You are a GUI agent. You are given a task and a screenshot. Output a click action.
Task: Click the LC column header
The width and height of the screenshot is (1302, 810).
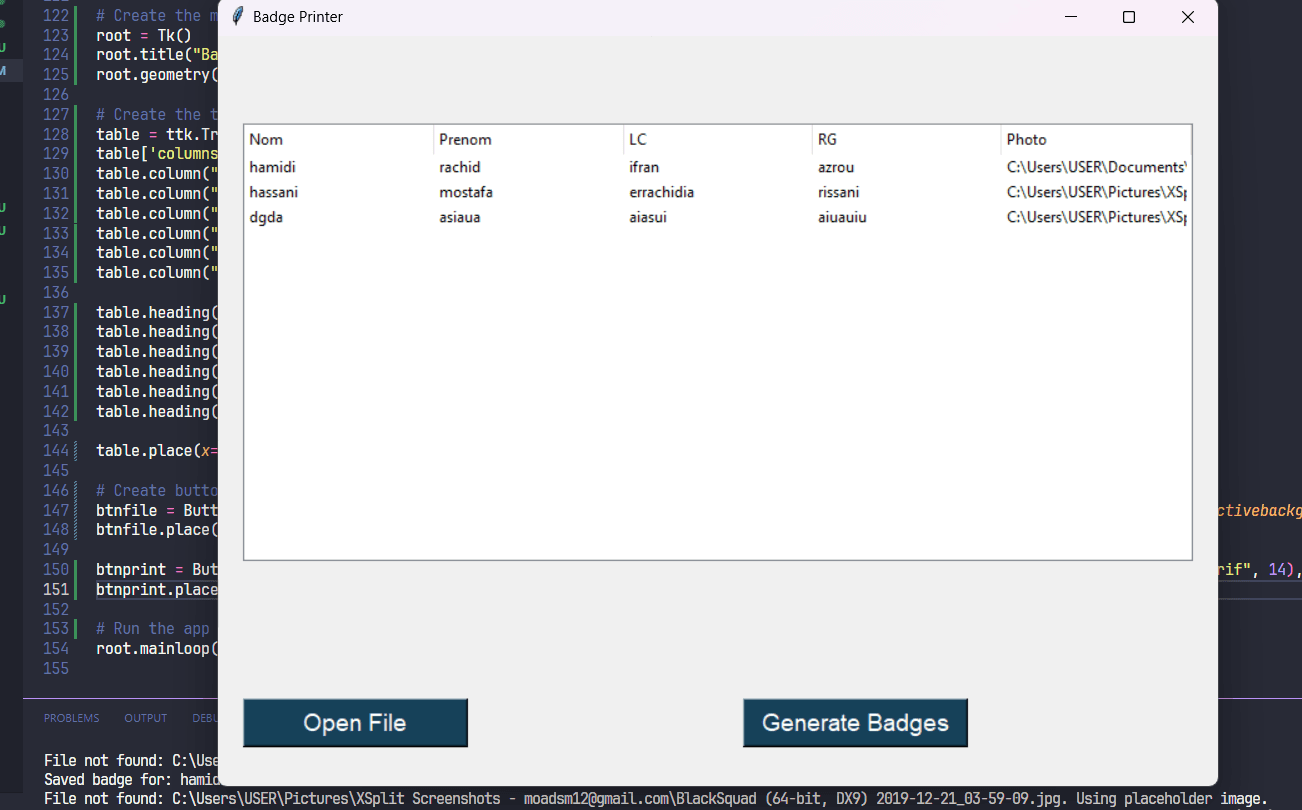click(x=637, y=139)
